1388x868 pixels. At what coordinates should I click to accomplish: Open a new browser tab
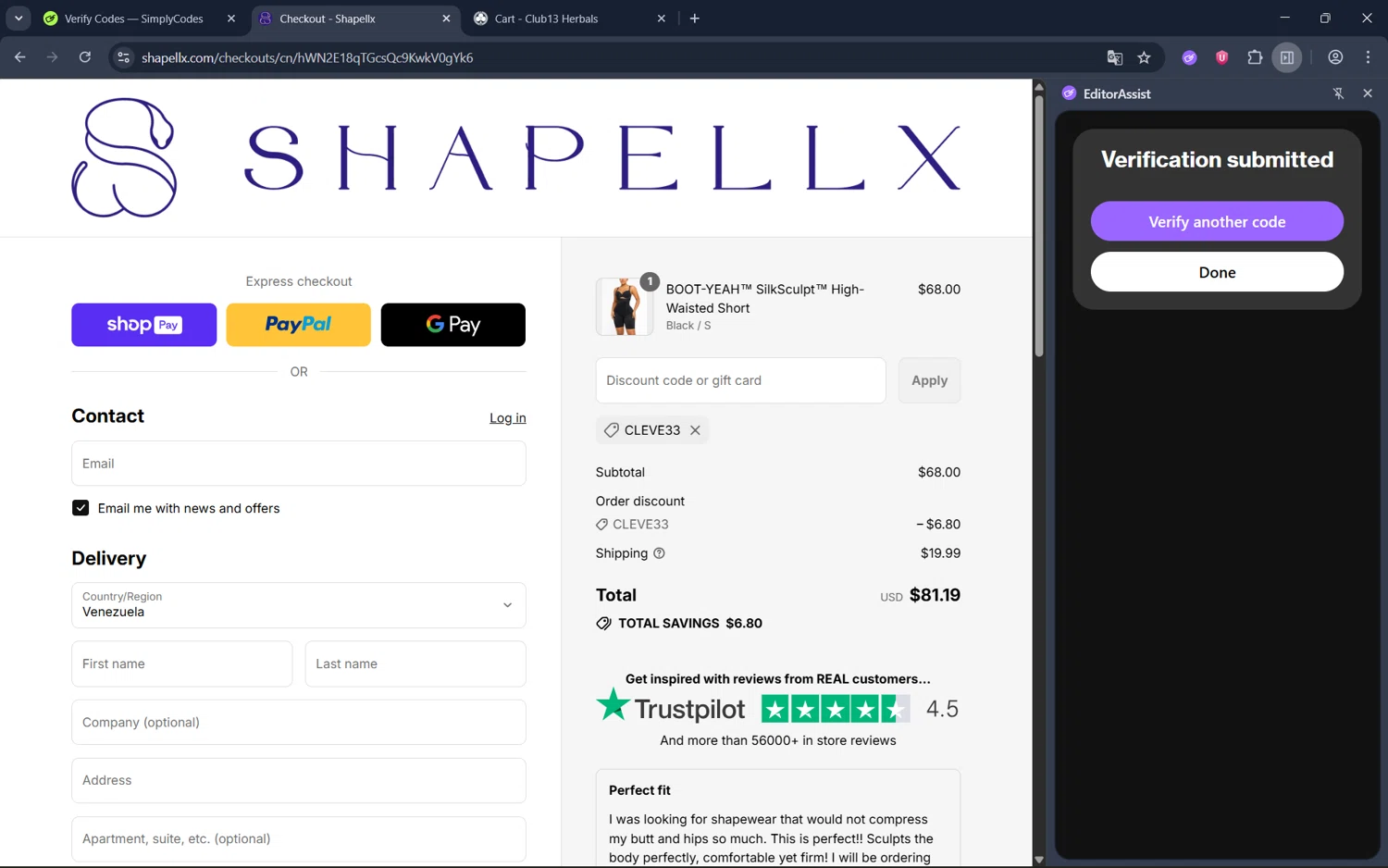point(694,19)
